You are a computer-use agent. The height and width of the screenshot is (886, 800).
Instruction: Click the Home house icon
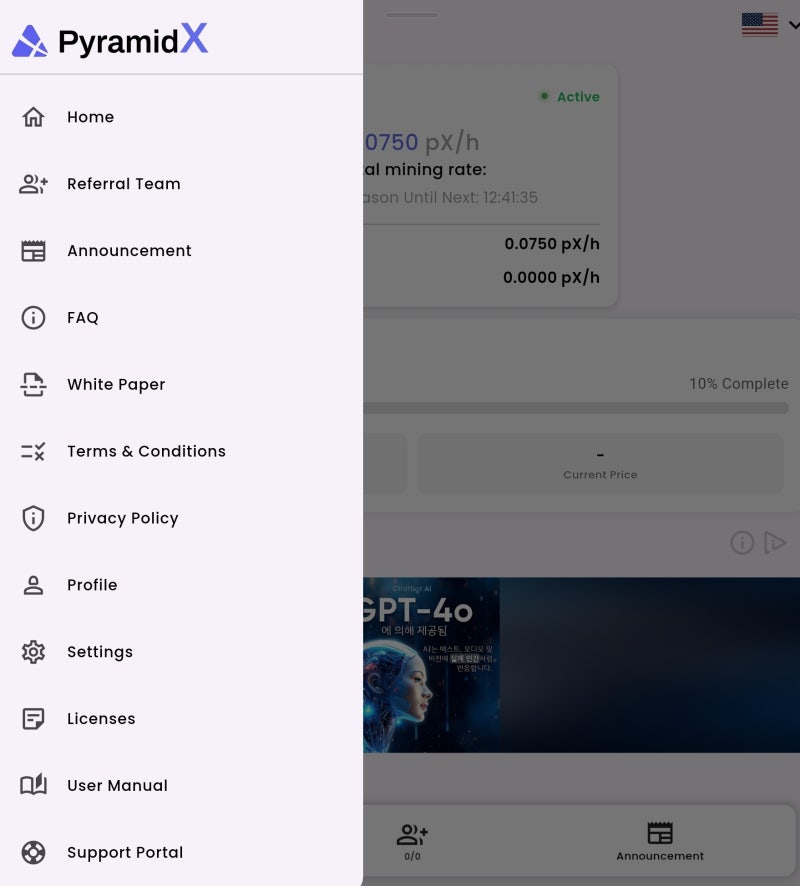click(33, 117)
